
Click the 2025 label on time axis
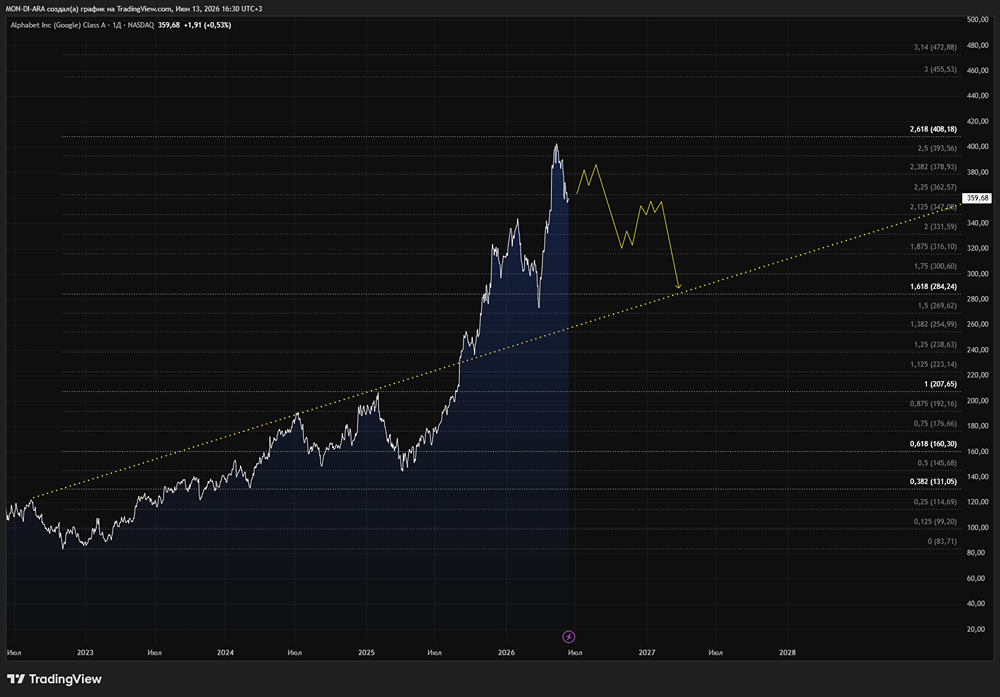(x=366, y=652)
